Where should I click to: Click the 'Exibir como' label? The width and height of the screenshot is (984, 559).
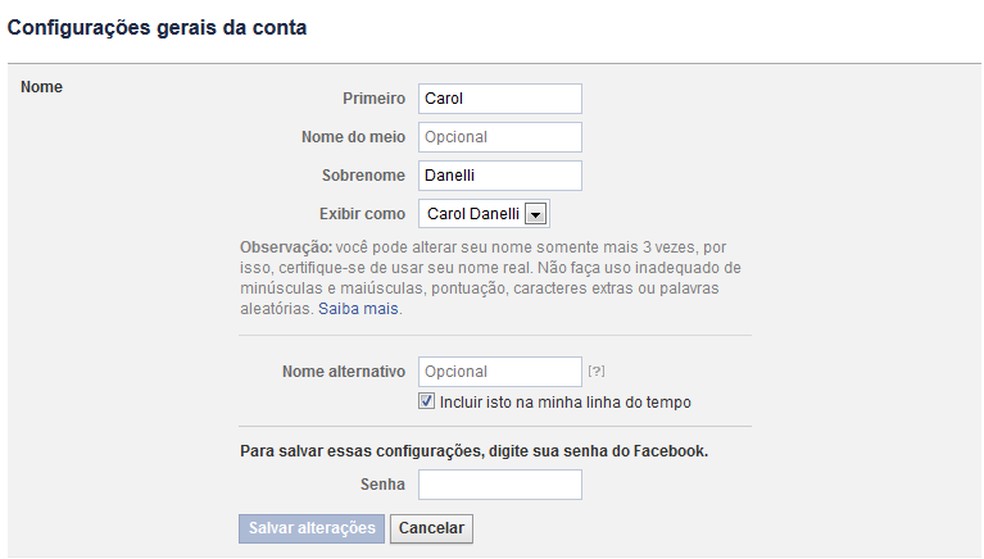tap(362, 213)
